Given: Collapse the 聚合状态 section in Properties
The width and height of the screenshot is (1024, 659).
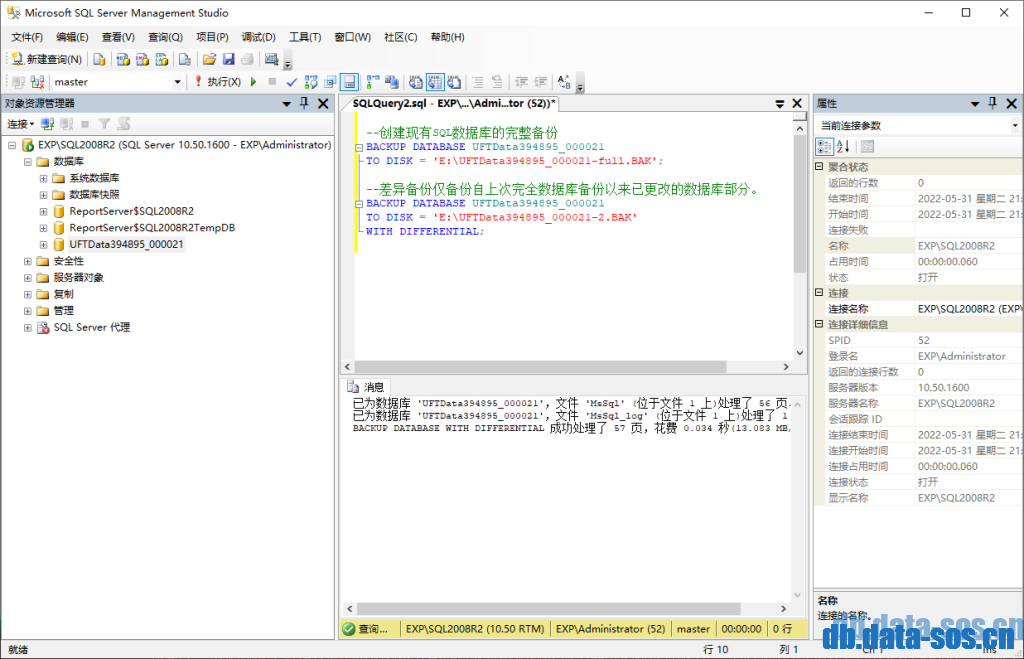Looking at the screenshot, I should [x=819, y=167].
